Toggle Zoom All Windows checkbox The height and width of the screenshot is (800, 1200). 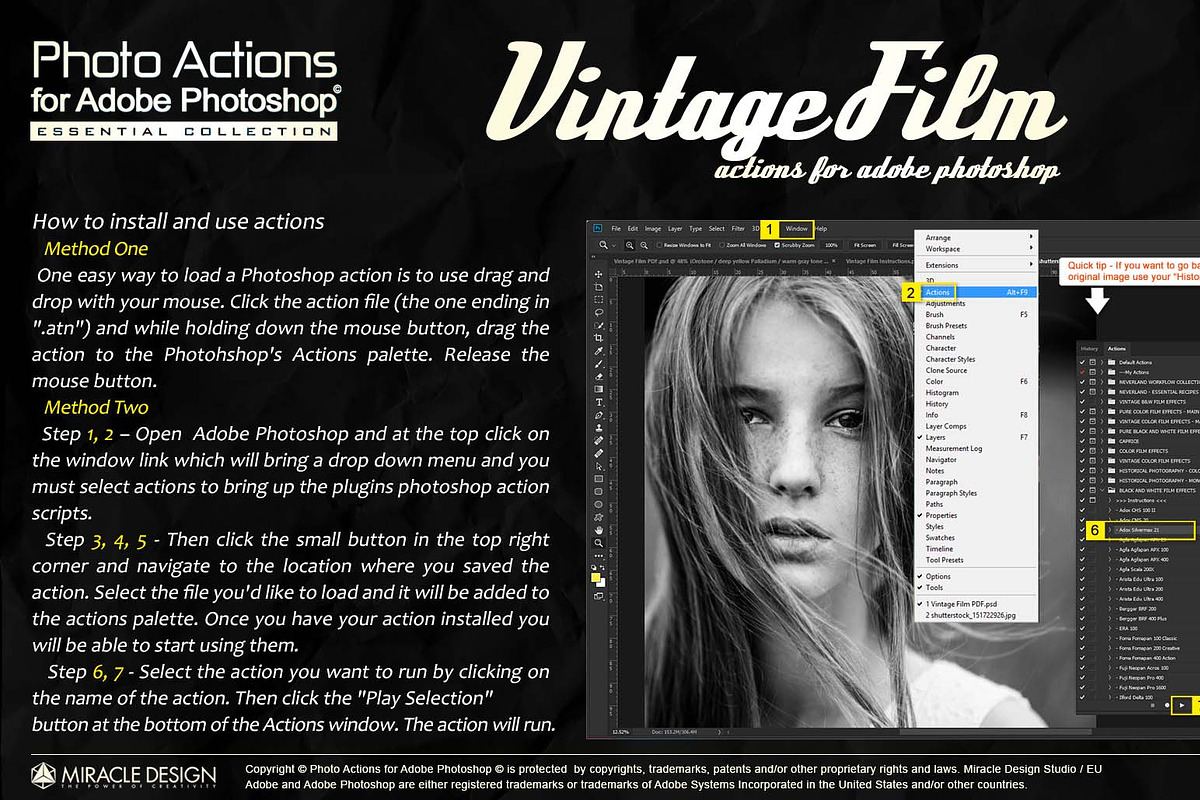coord(722,245)
